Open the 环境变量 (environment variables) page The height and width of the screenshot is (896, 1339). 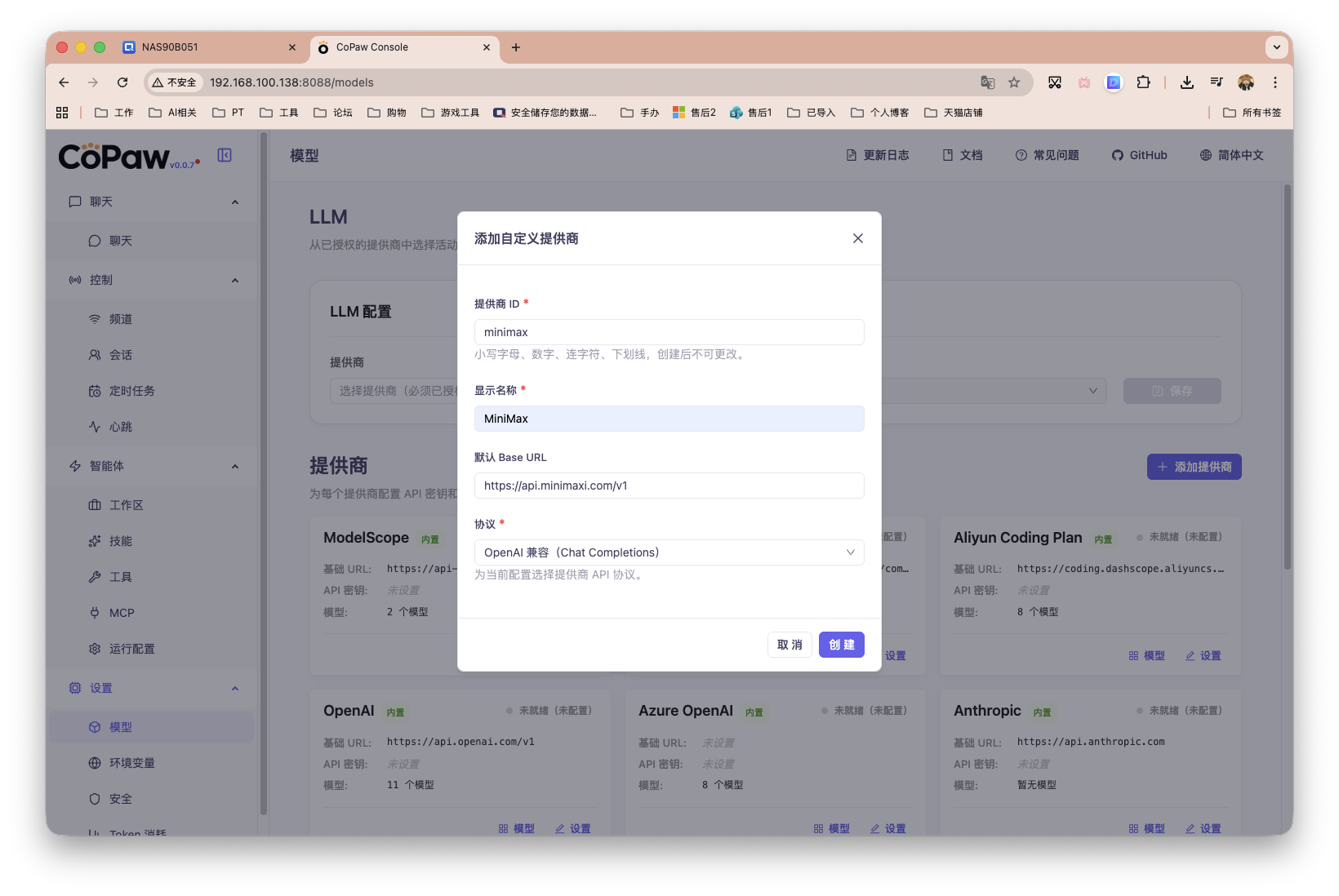131,762
